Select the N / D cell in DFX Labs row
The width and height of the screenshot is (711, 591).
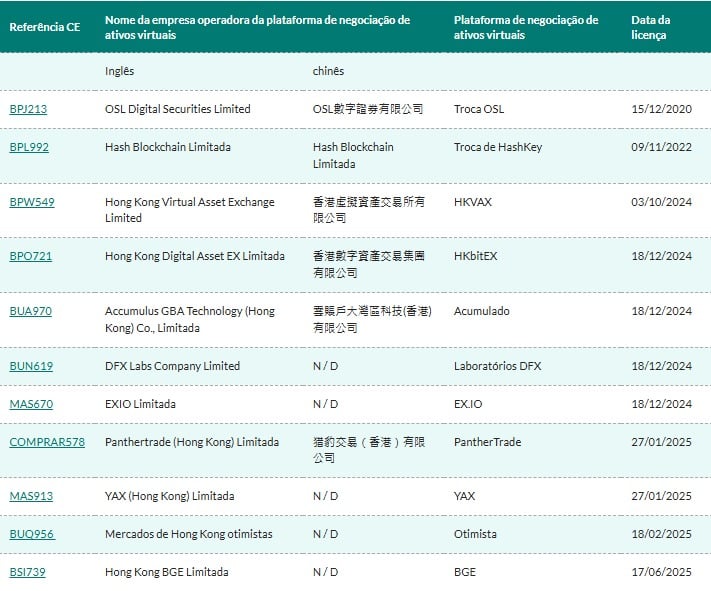coord(326,366)
